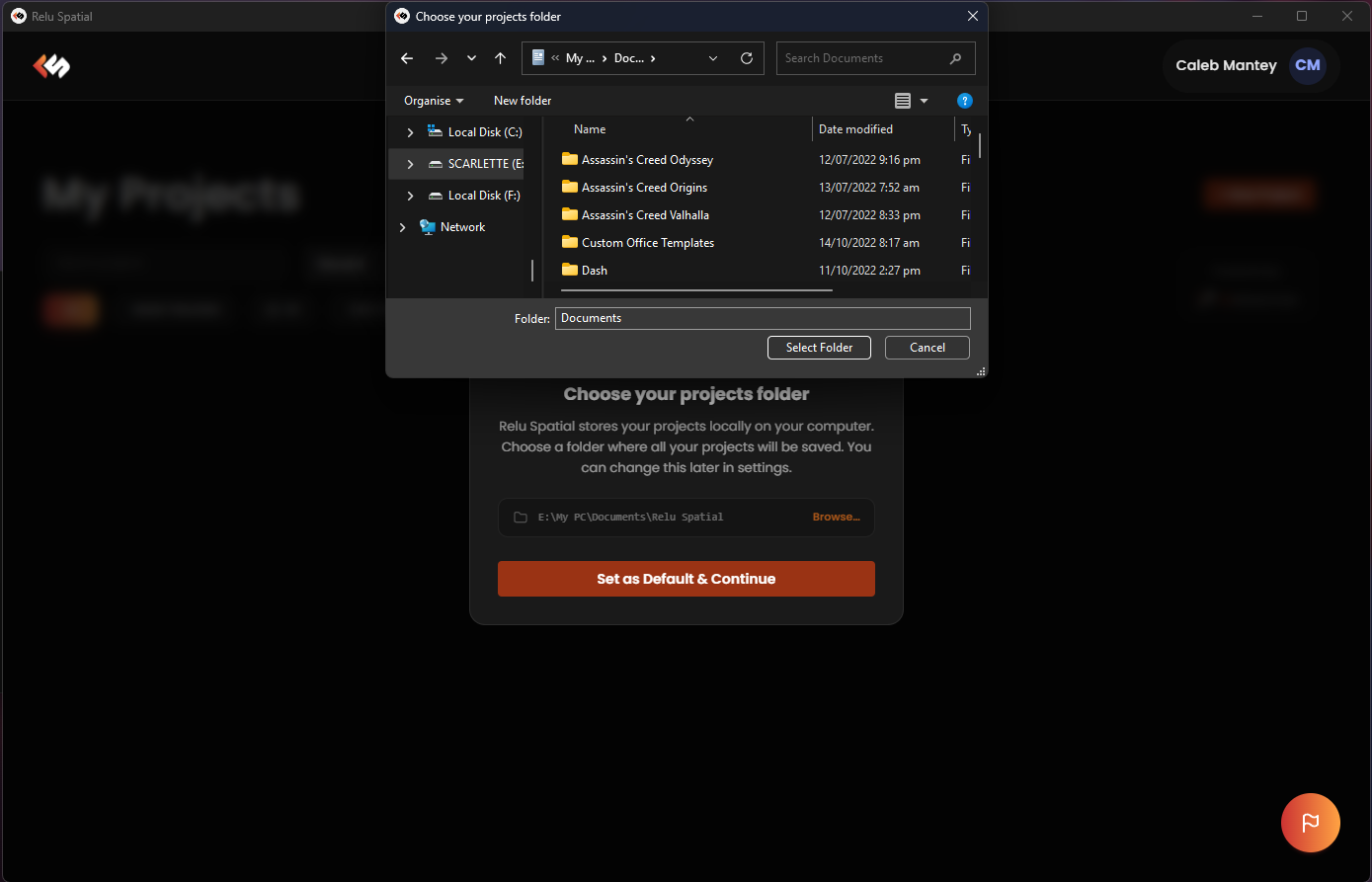Click the Back arrow in file dialog
The image size is (1372, 882).
point(407,58)
